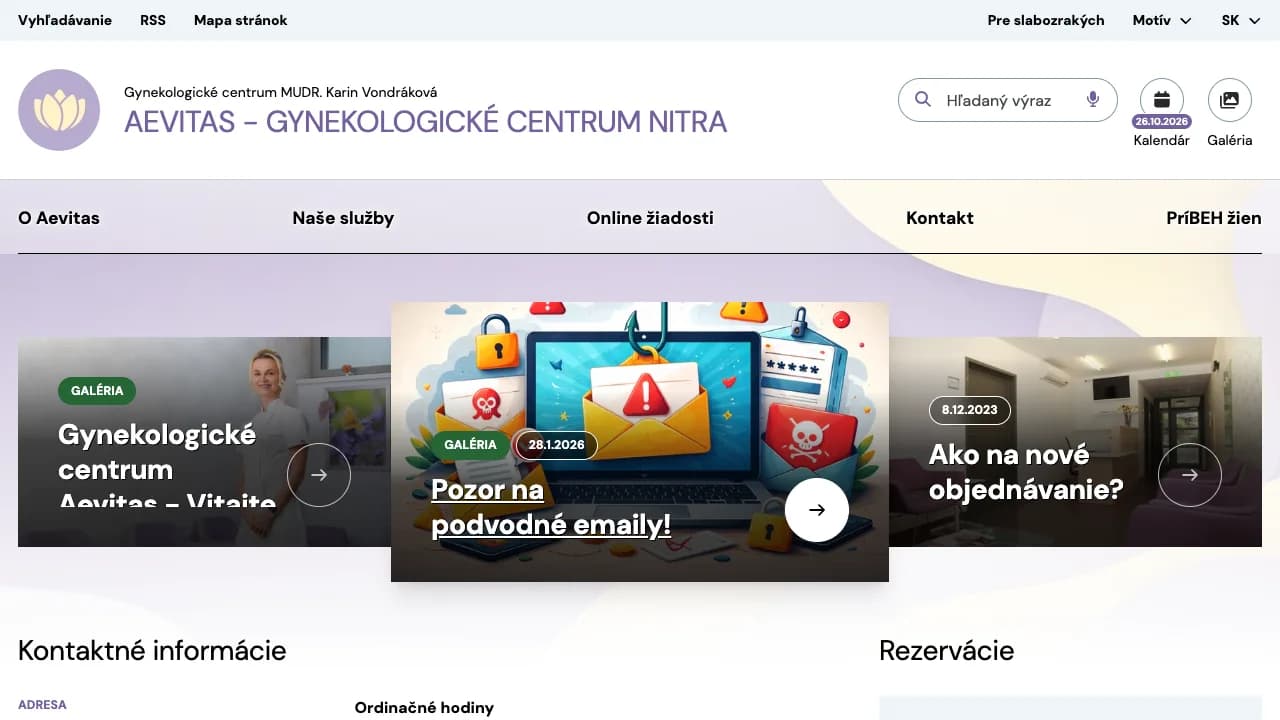
Task: Click the Kontaktné informácie heading
Action: click(x=152, y=651)
